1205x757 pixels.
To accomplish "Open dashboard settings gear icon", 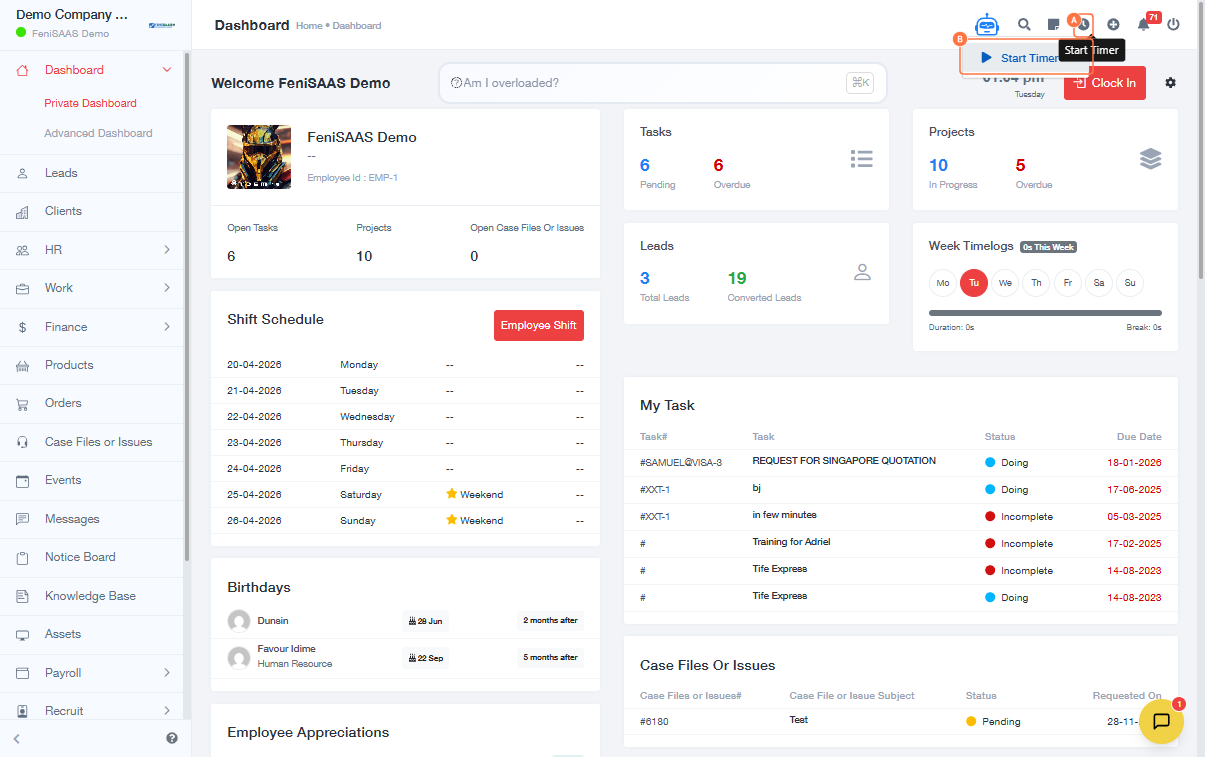I will pos(1170,83).
